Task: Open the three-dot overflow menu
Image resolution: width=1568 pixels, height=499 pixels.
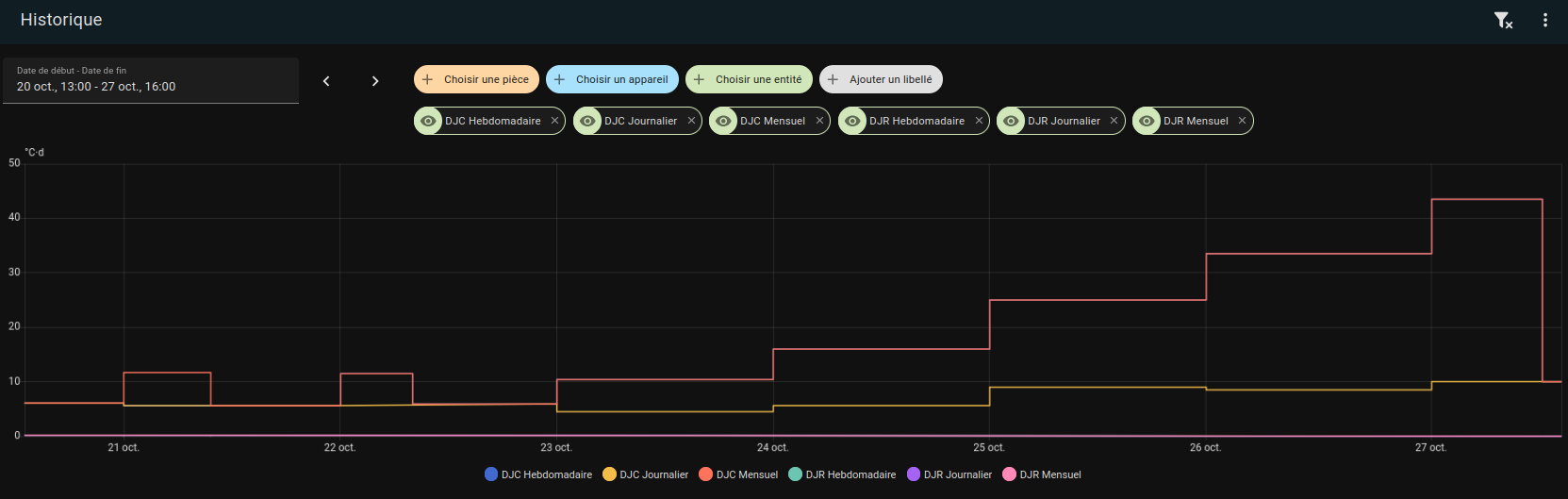Action: pos(1544,20)
